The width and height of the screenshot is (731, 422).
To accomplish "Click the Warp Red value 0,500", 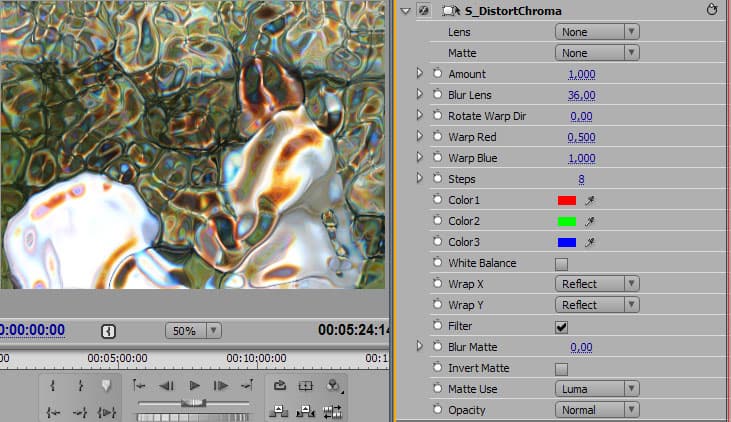I will [581, 137].
